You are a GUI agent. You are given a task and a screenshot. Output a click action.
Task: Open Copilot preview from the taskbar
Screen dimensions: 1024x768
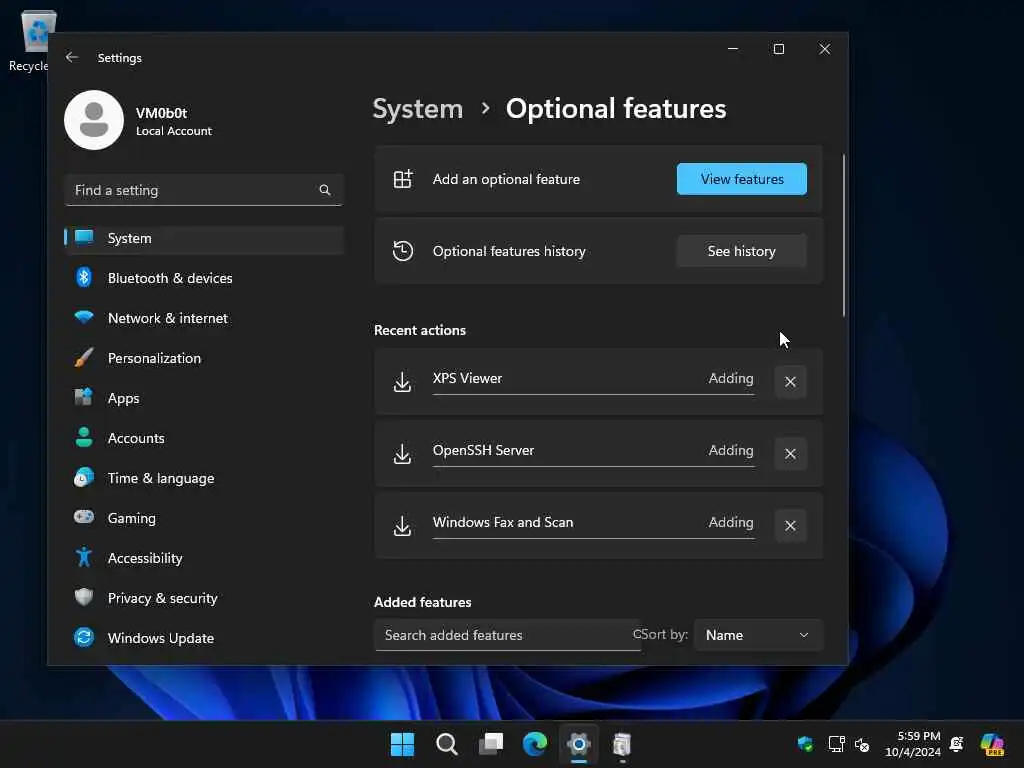(x=992, y=744)
